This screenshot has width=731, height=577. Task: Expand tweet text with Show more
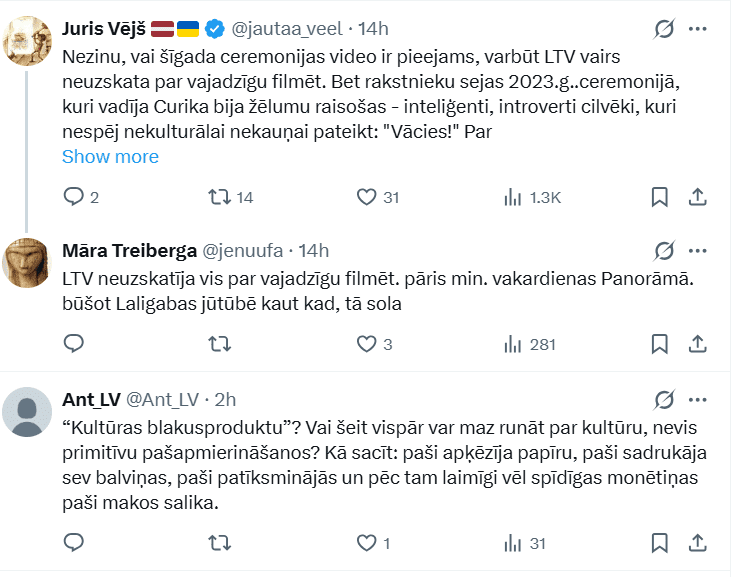coord(110,157)
